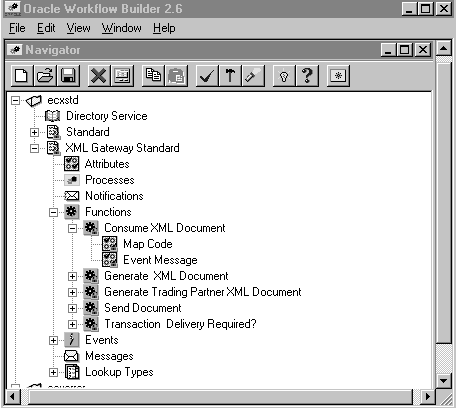The image size is (456, 408).
Task: Click the vertical scrollbar down arrow
Action: click(x=443, y=380)
